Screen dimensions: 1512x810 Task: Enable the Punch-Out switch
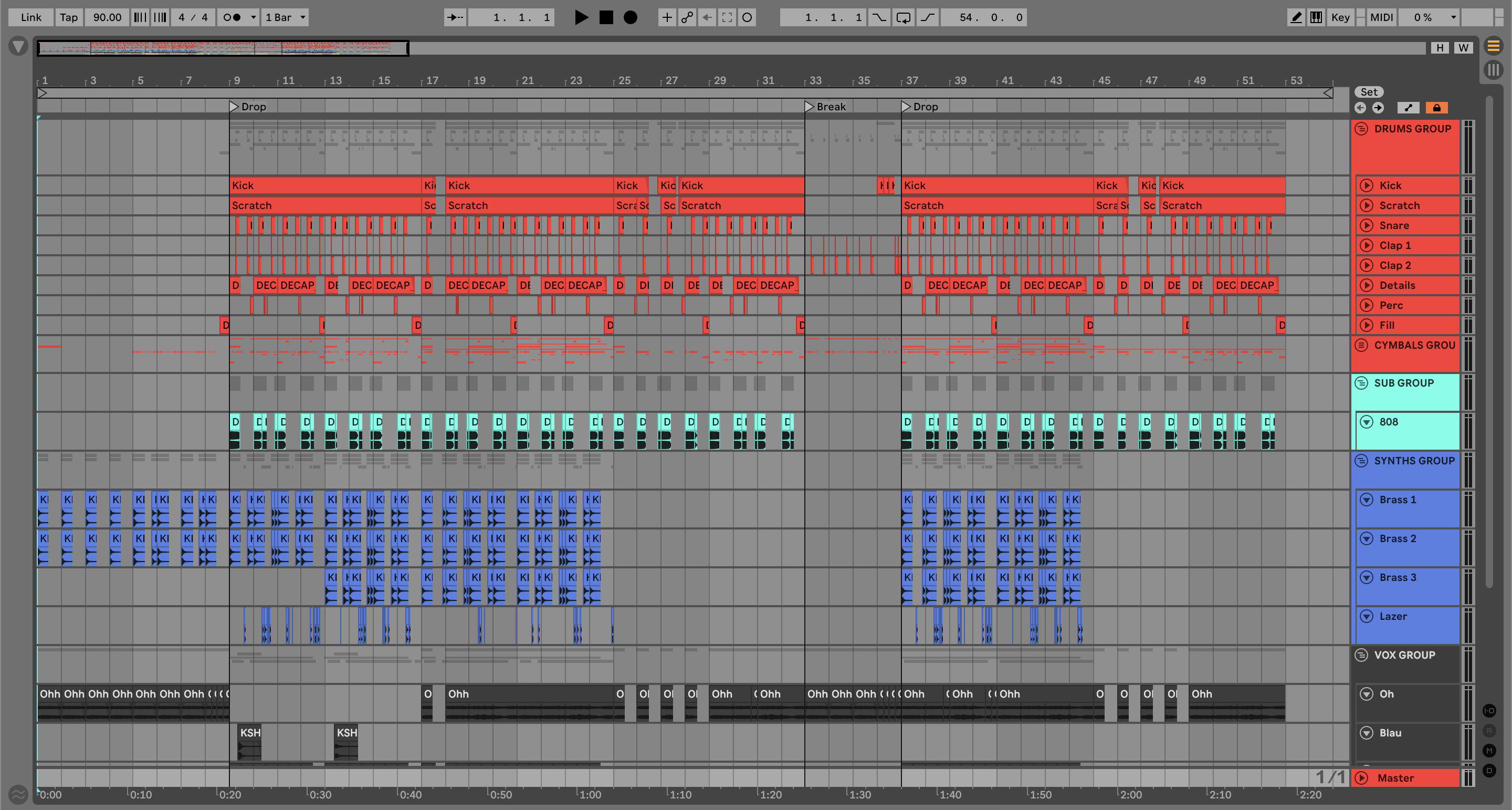click(927, 18)
